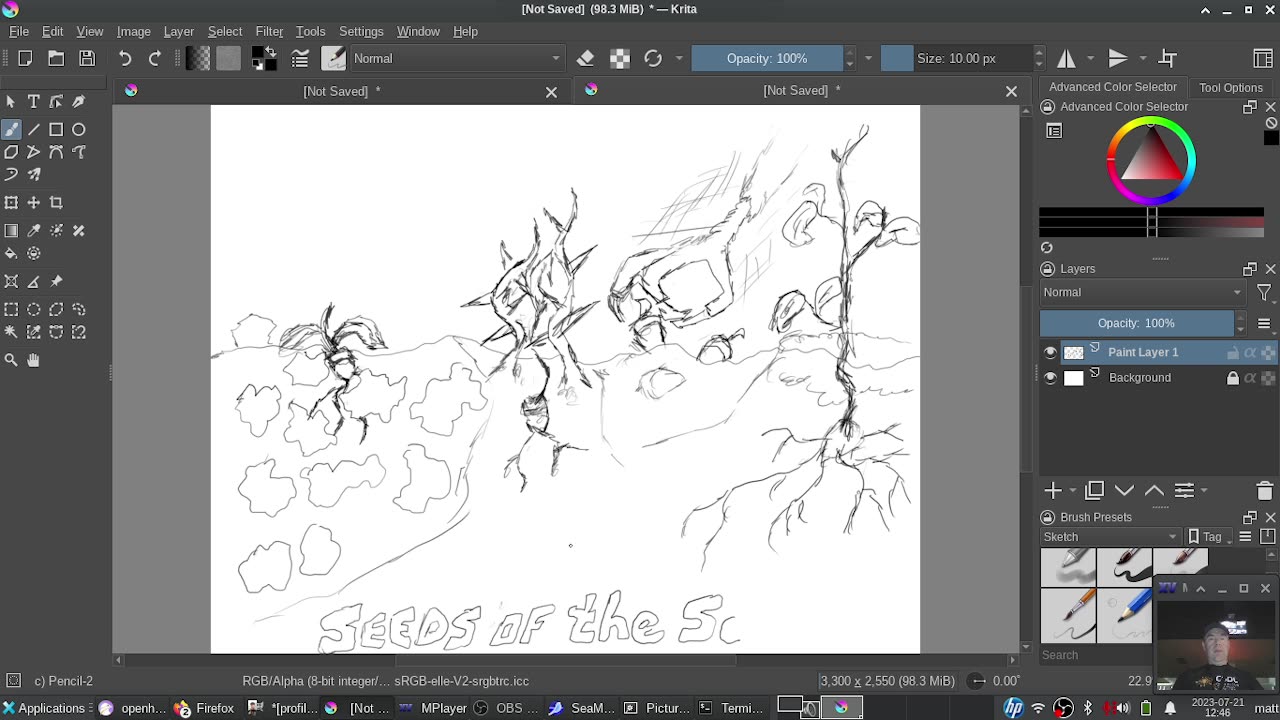Screen dimensions: 1280x720
Task: Select the Rectangle shape tool
Action: coord(56,129)
